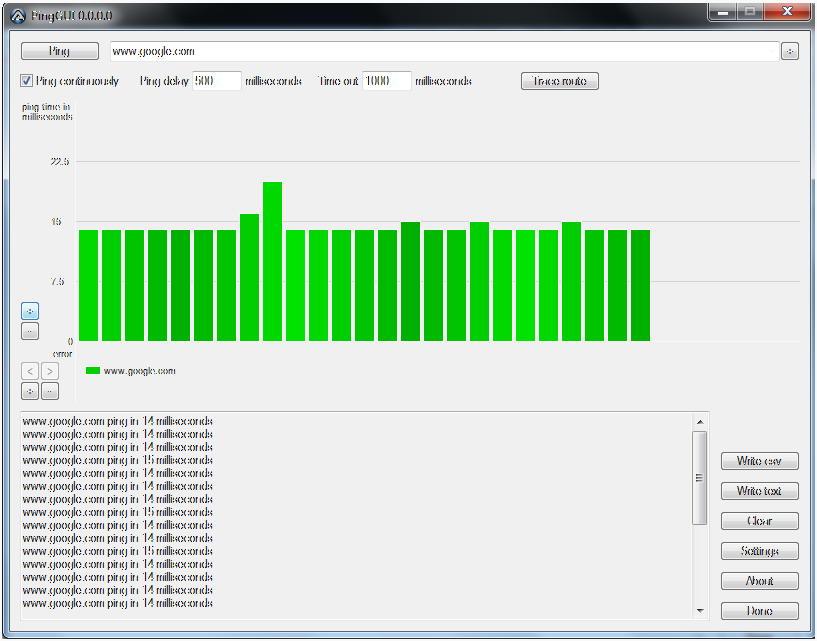The height and width of the screenshot is (641, 817).
Task: Click the log scrollbar down arrow
Action: coord(700,610)
